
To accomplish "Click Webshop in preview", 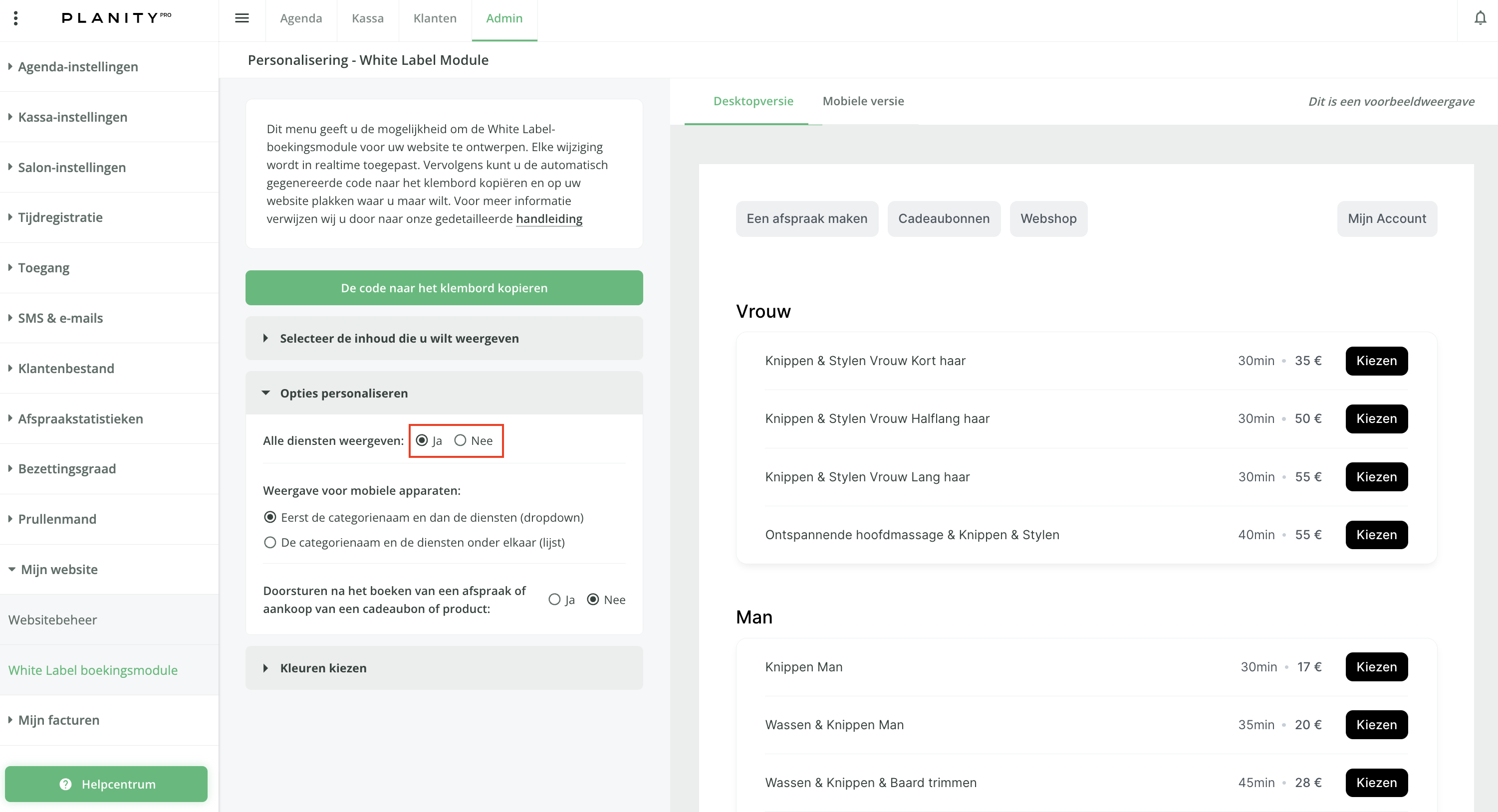I will (x=1048, y=218).
